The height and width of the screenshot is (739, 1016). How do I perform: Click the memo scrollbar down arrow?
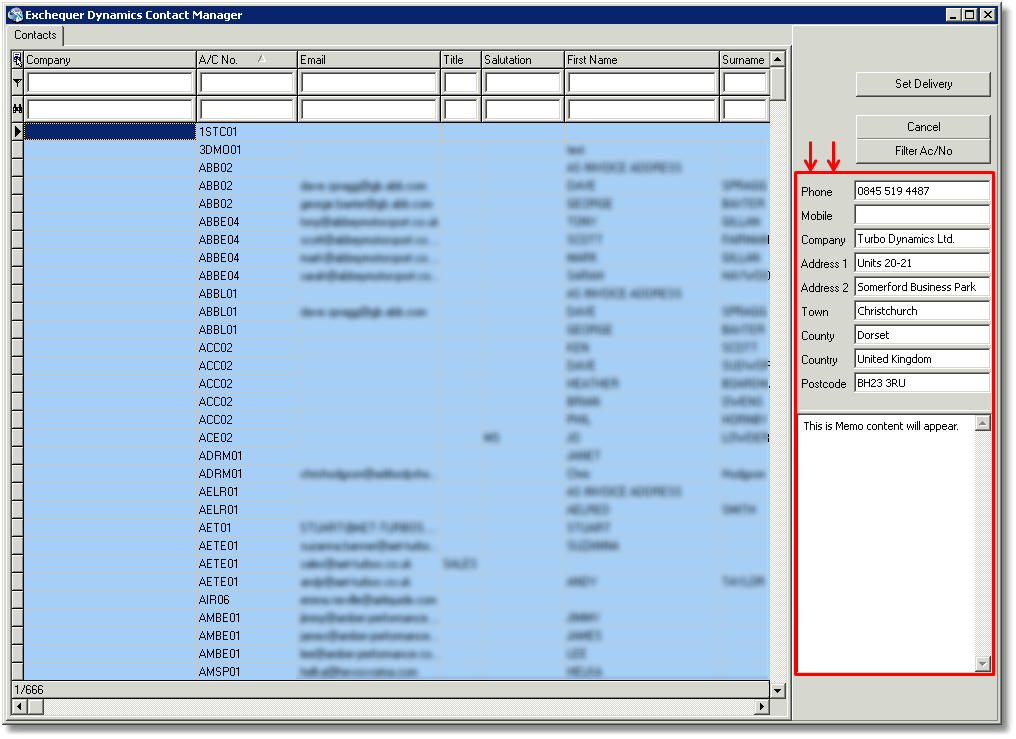pos(983,664)
